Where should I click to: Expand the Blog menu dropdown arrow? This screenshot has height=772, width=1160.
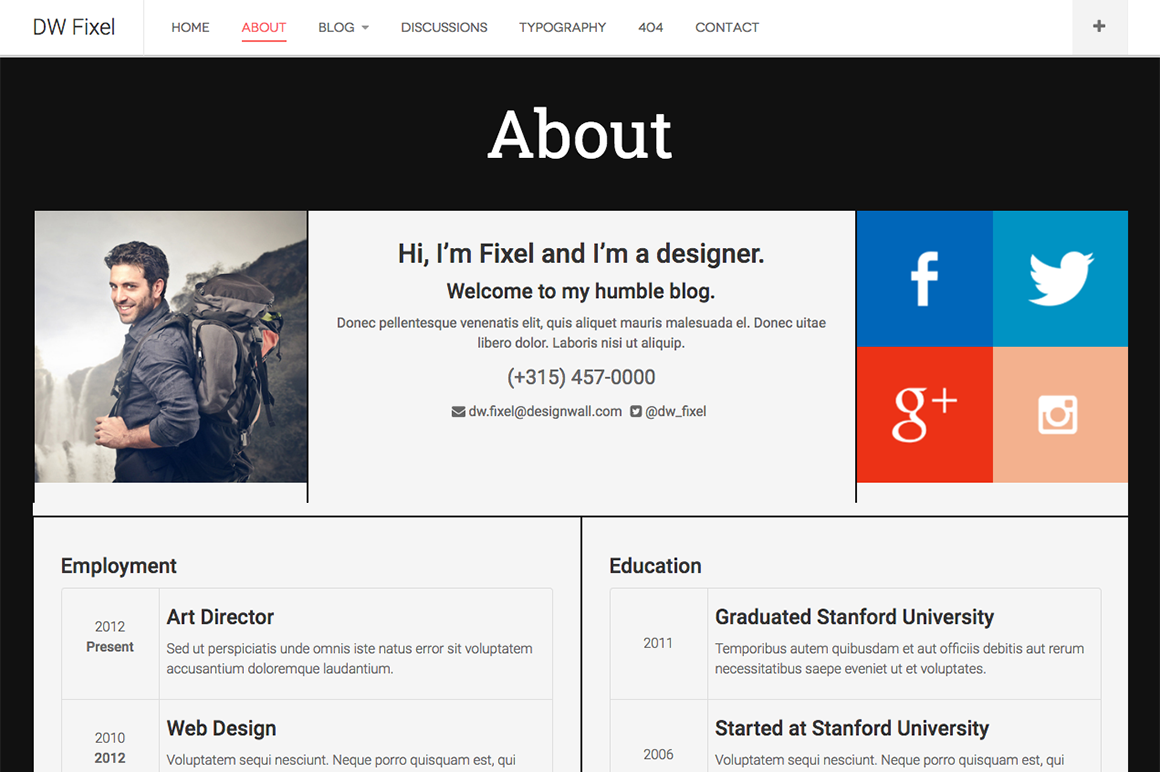(365, 28)
